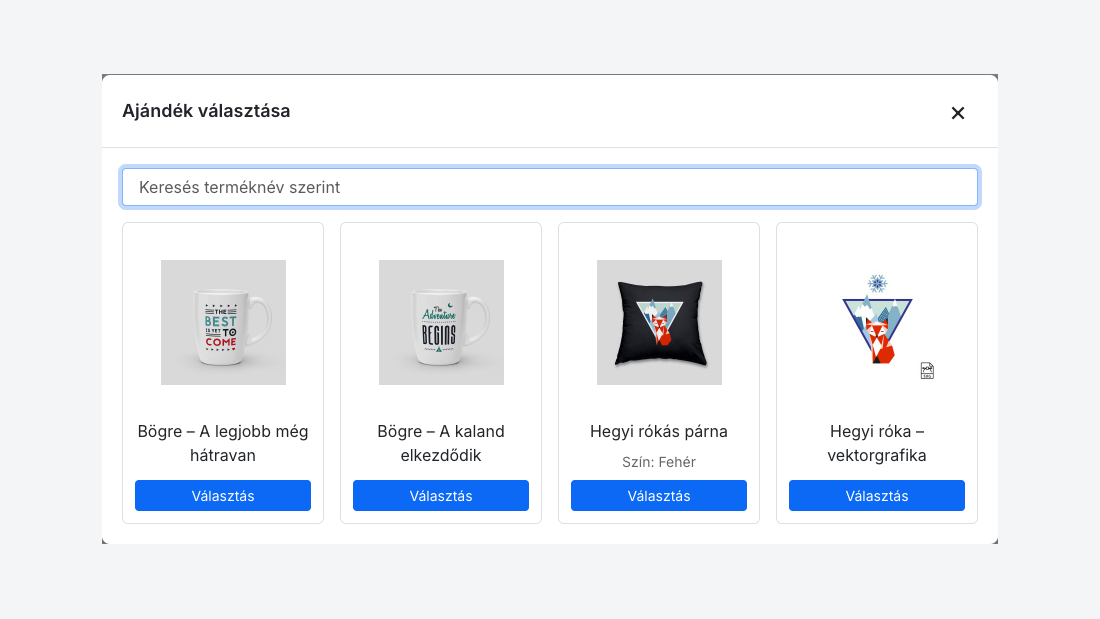Screen dimensions: 1100x619
Task: Click the 'Hegyi rókás párna' product name
Action: (659, 432)
